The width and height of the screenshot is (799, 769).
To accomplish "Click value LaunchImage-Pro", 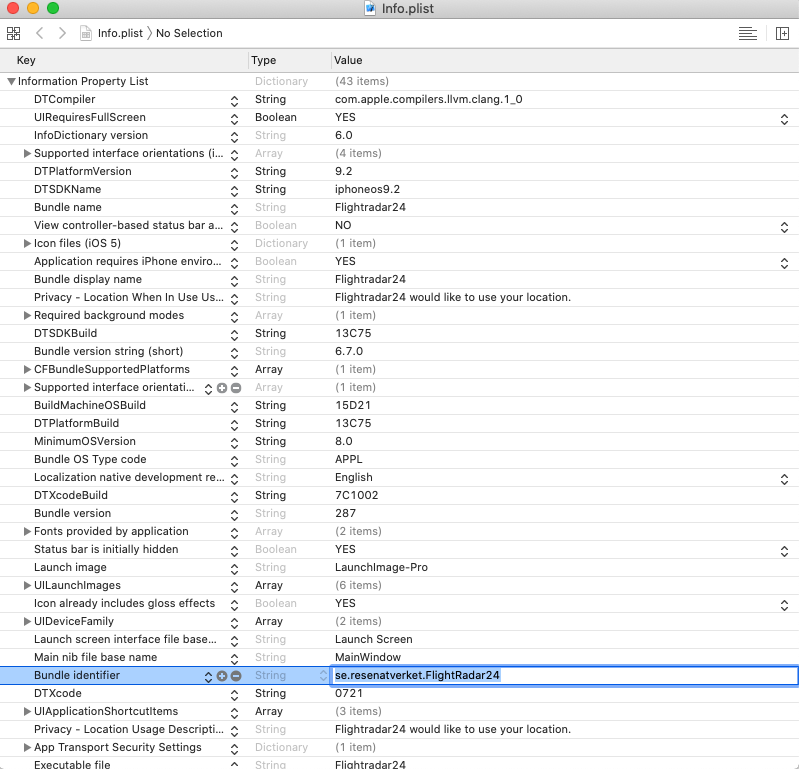I will coord(381,567).
